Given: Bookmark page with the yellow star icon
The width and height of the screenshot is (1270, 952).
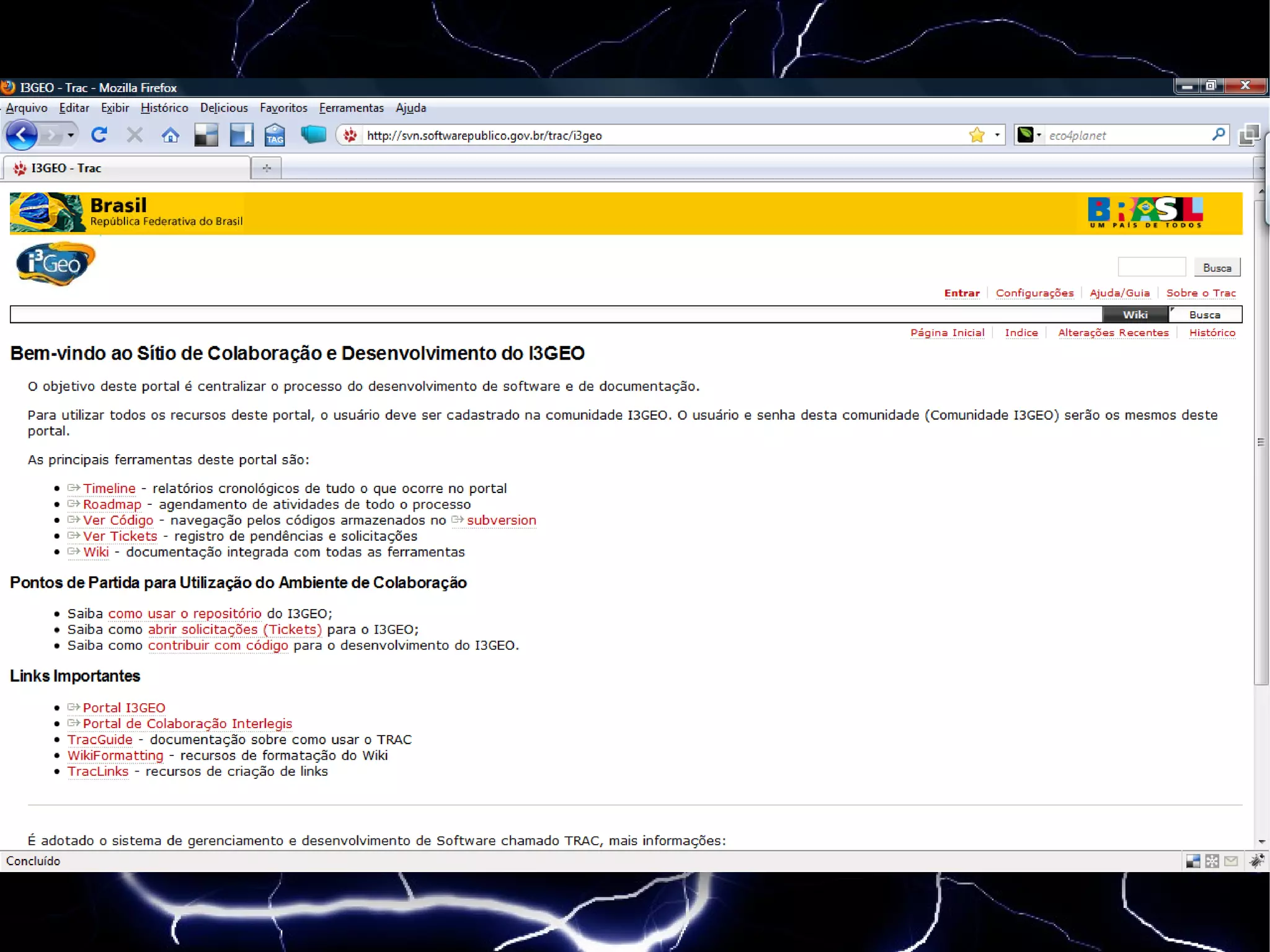Looking at the screenshot, I should pyautogui.click(x=977, y=135).
